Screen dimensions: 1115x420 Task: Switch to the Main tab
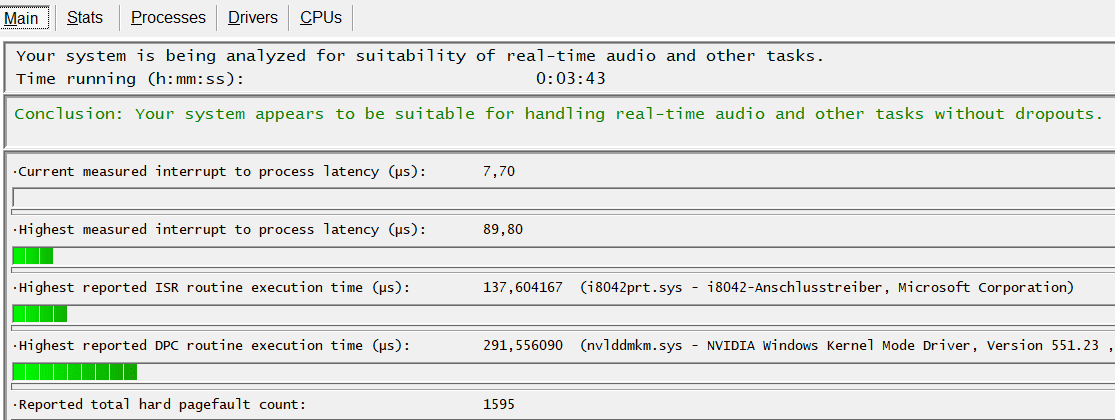click(22, 17)
